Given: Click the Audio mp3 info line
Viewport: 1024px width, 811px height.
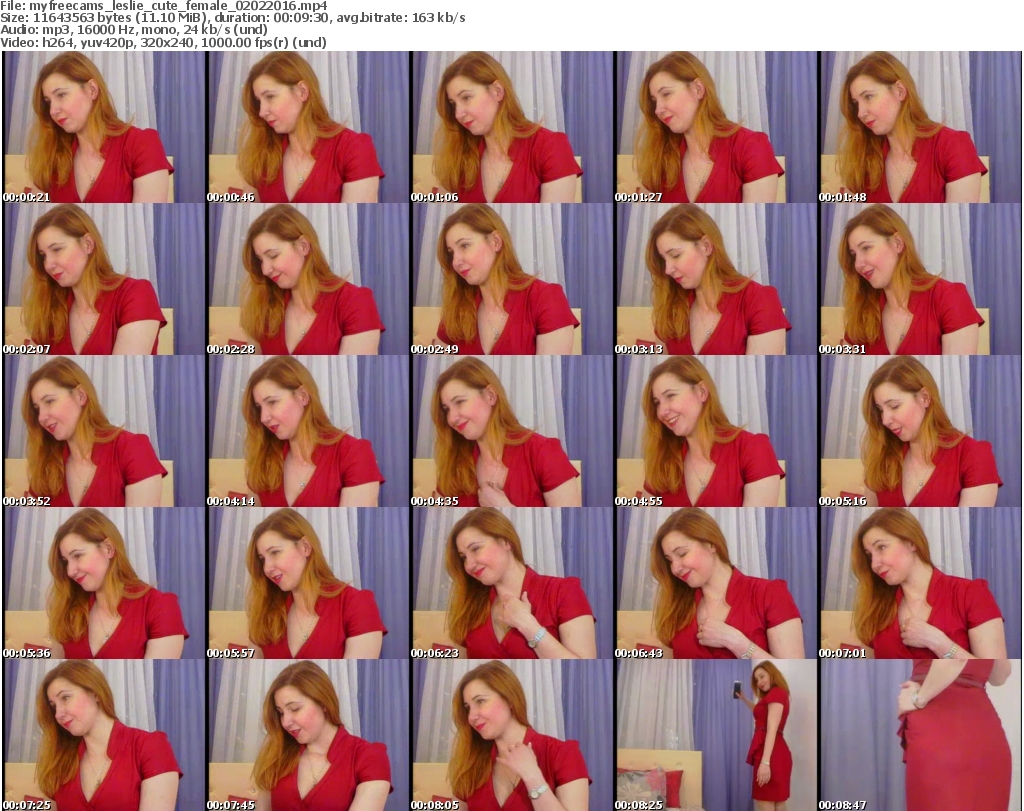Looking at the screenshot, I should (134, 30).
